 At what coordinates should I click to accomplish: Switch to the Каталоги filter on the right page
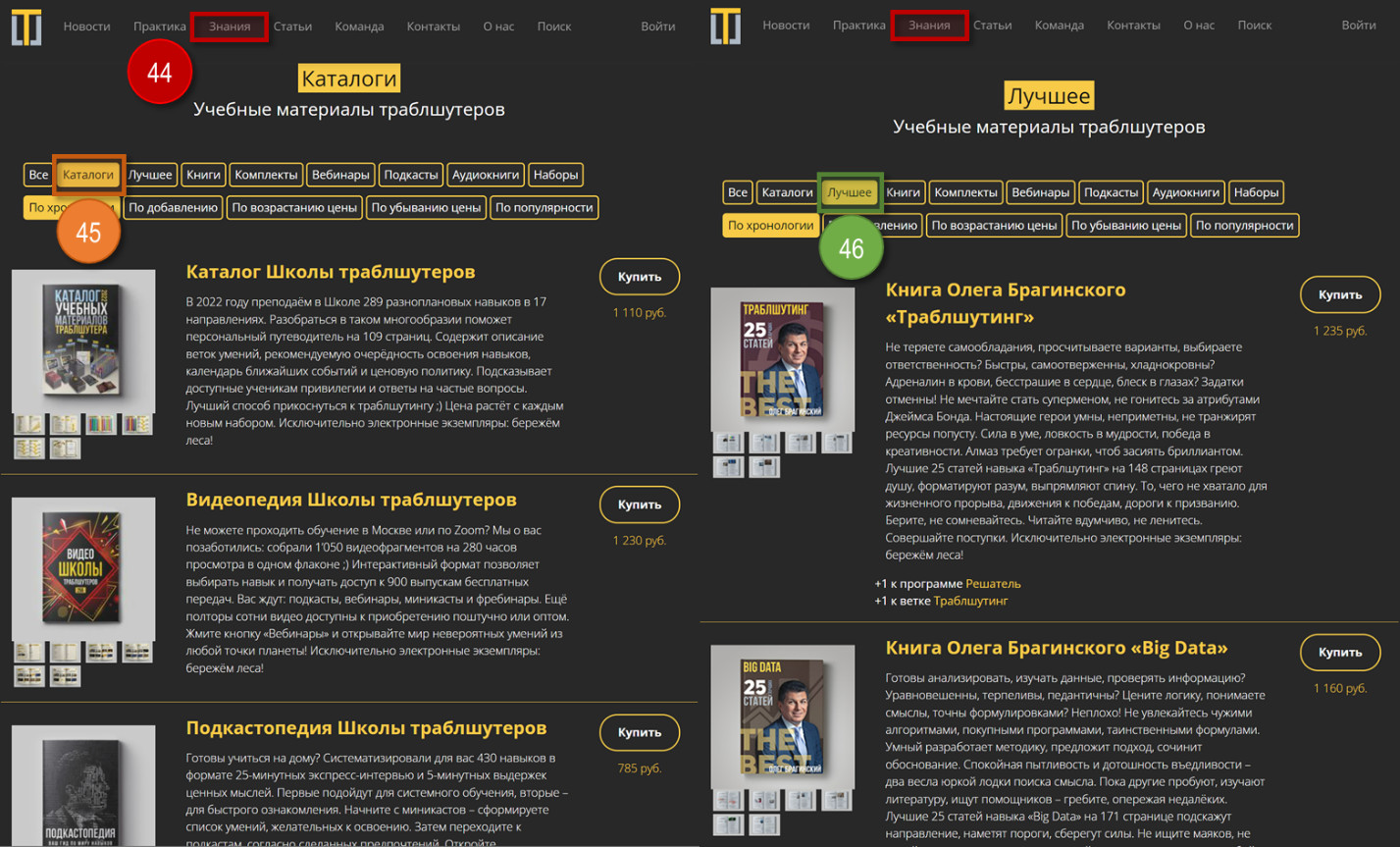[788, 192]
